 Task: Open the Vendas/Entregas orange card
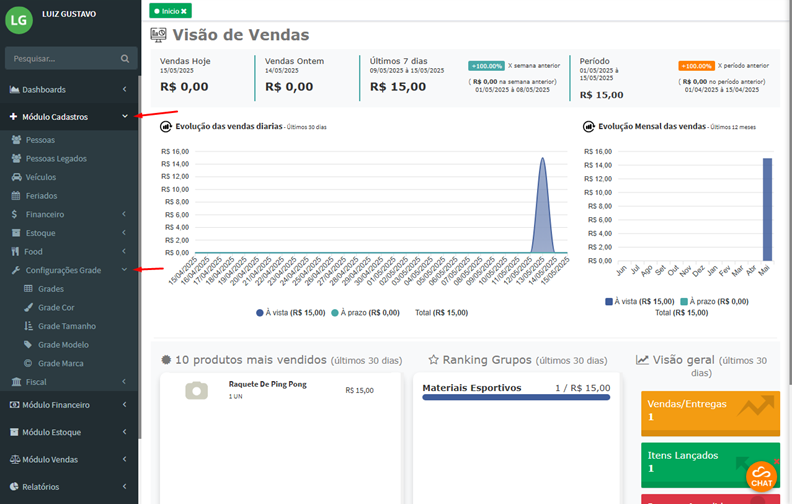[x=708, y=411]
